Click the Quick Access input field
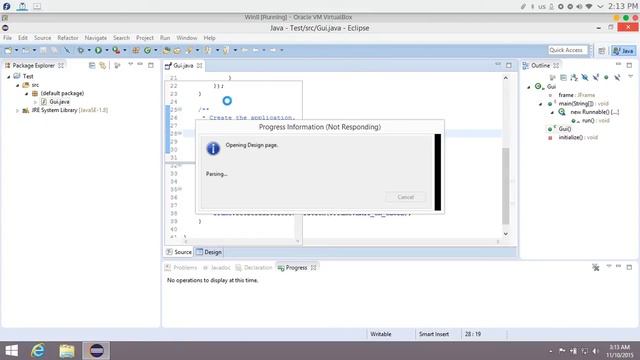640x360 pixels. coord(567,50)
